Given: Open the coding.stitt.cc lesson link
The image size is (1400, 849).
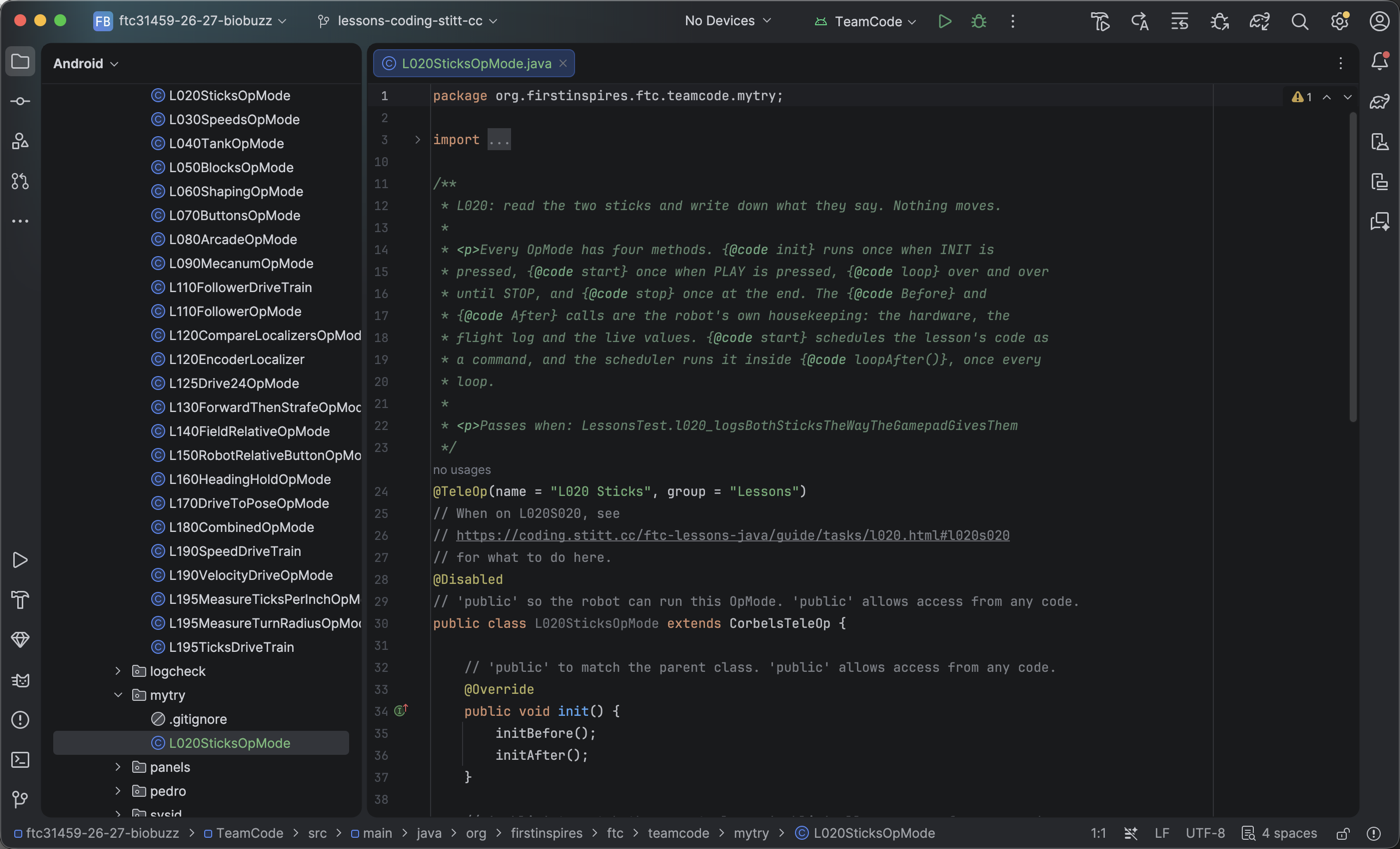Looking at the screenshot, I should pos(733,535).
